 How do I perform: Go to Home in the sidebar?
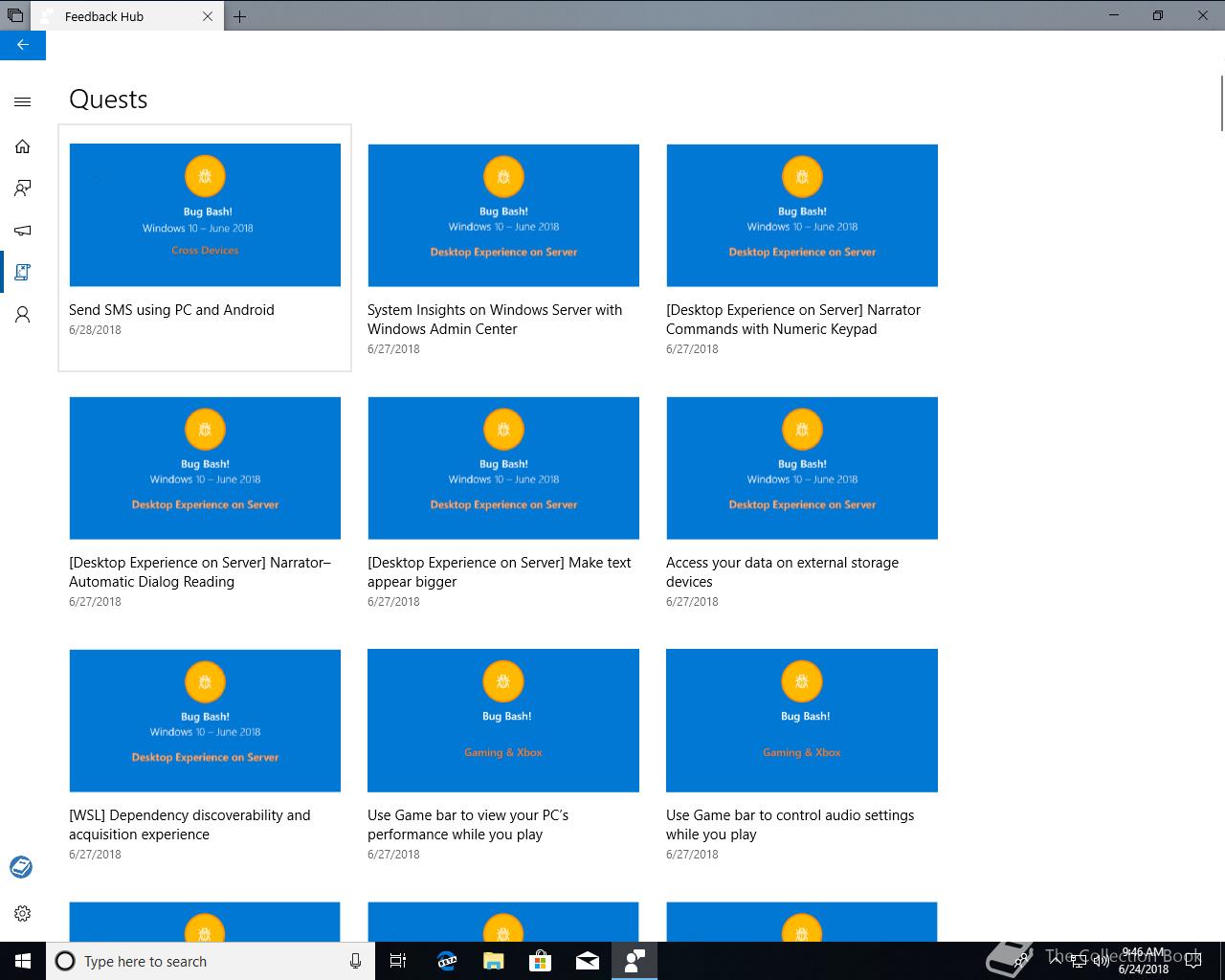point(23,146)
